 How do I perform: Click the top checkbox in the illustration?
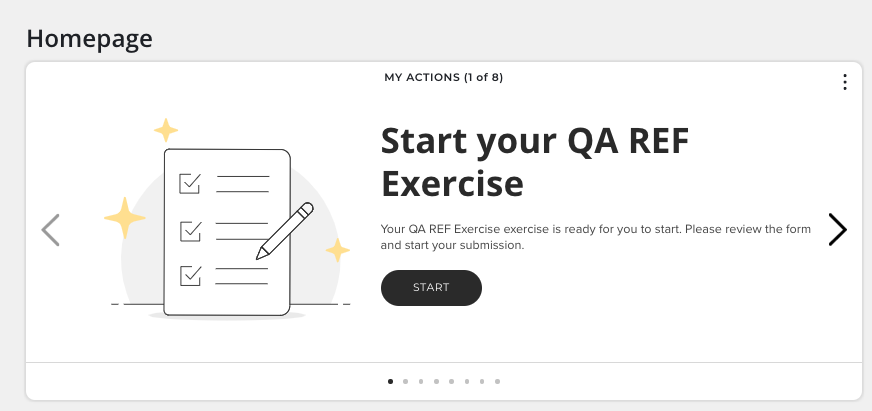coord(189,183)
